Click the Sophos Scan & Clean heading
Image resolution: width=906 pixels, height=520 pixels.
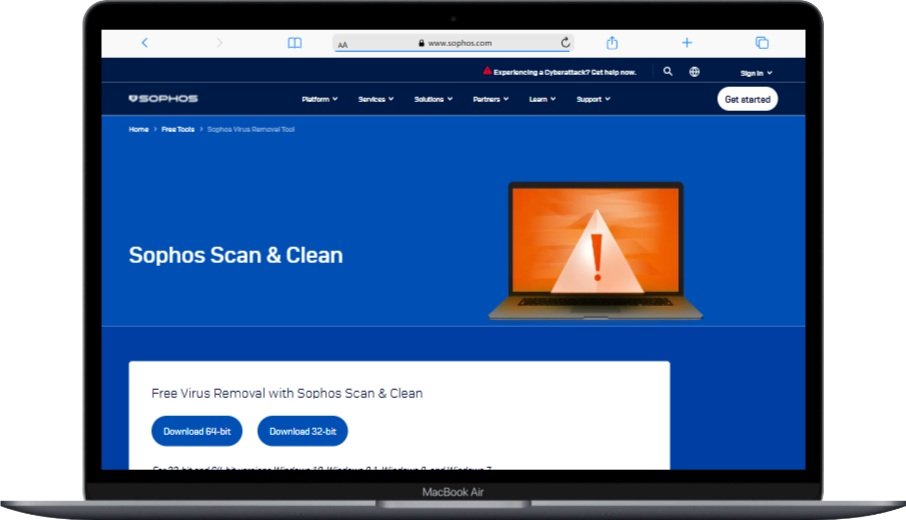tap(236, 255)
